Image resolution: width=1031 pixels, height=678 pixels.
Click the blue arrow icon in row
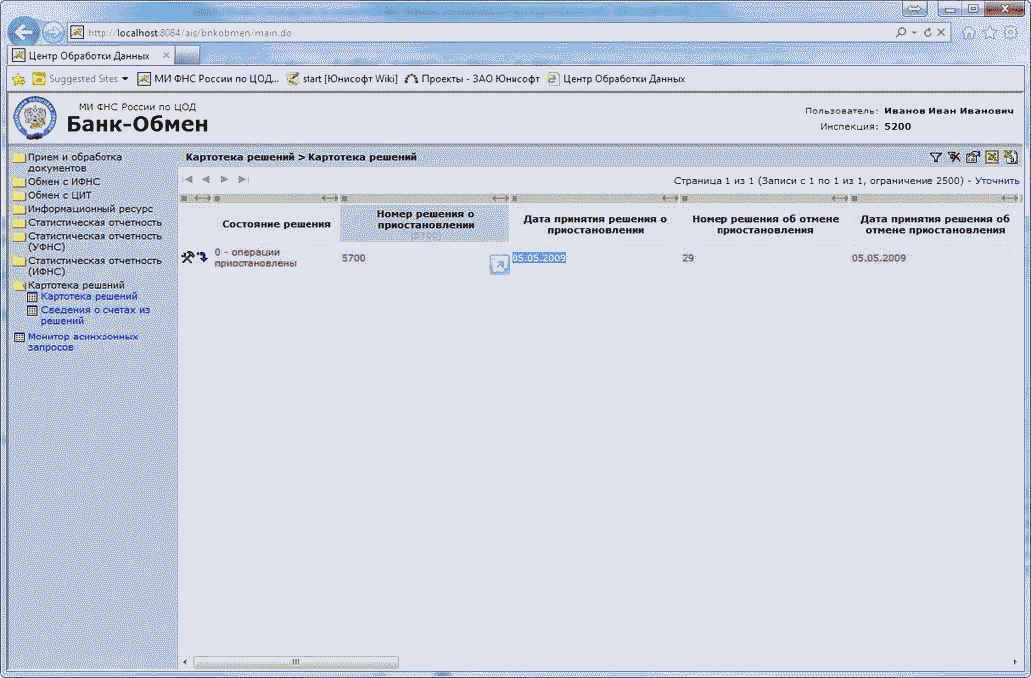(x=202, y=258)
